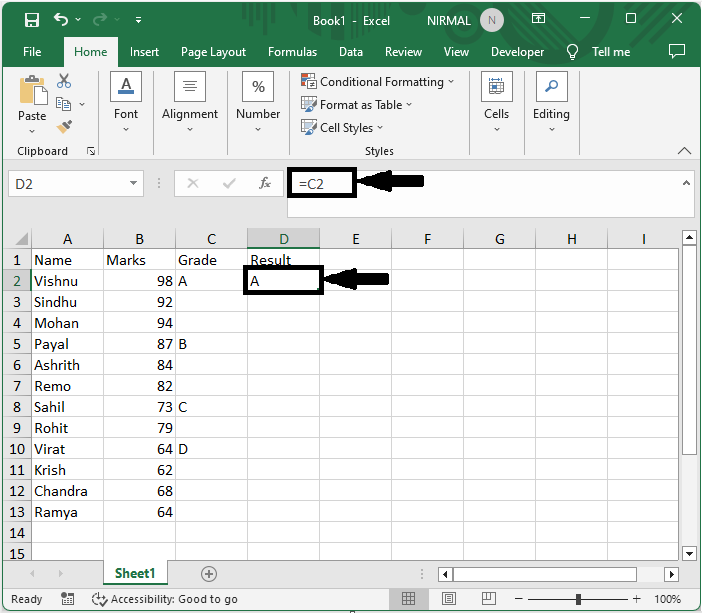Switch to the Insert tab
The image size is (702, 613).
(x=144, y=52)
